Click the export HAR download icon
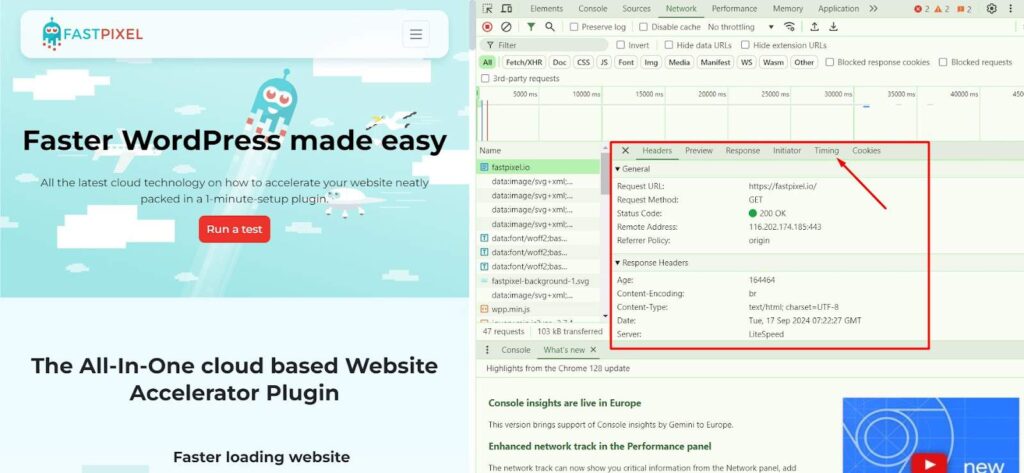Image resolution: width=1024 pixels, height=473 pixels. pyautogui.click(x=834, y=27)
